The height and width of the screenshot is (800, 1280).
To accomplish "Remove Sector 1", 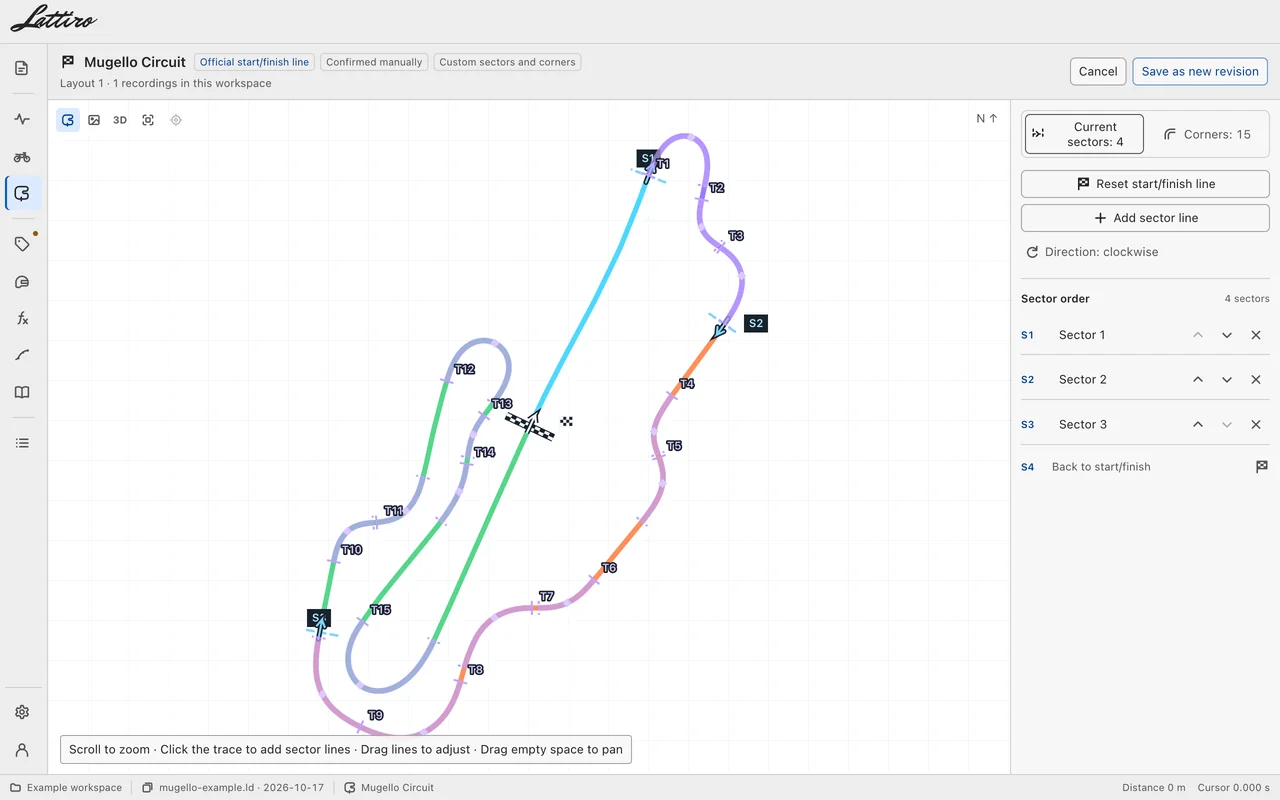I will (x=1256, y=335).
